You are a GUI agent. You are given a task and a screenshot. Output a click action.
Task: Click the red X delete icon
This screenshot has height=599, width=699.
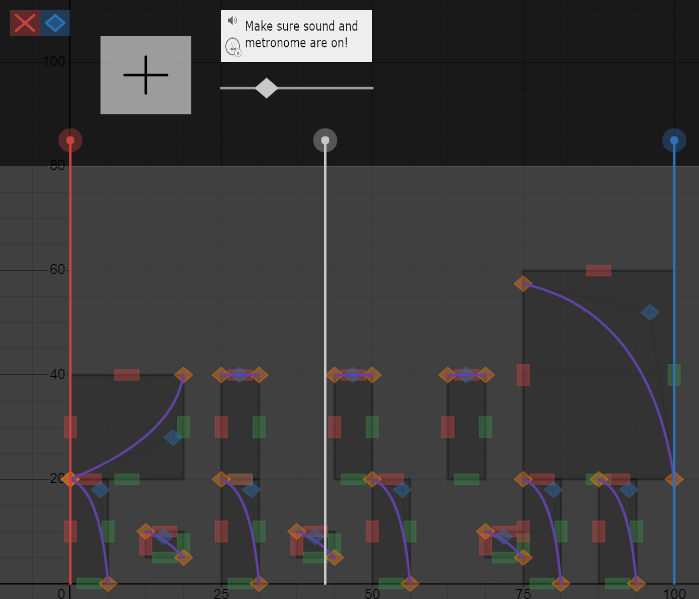24,22
